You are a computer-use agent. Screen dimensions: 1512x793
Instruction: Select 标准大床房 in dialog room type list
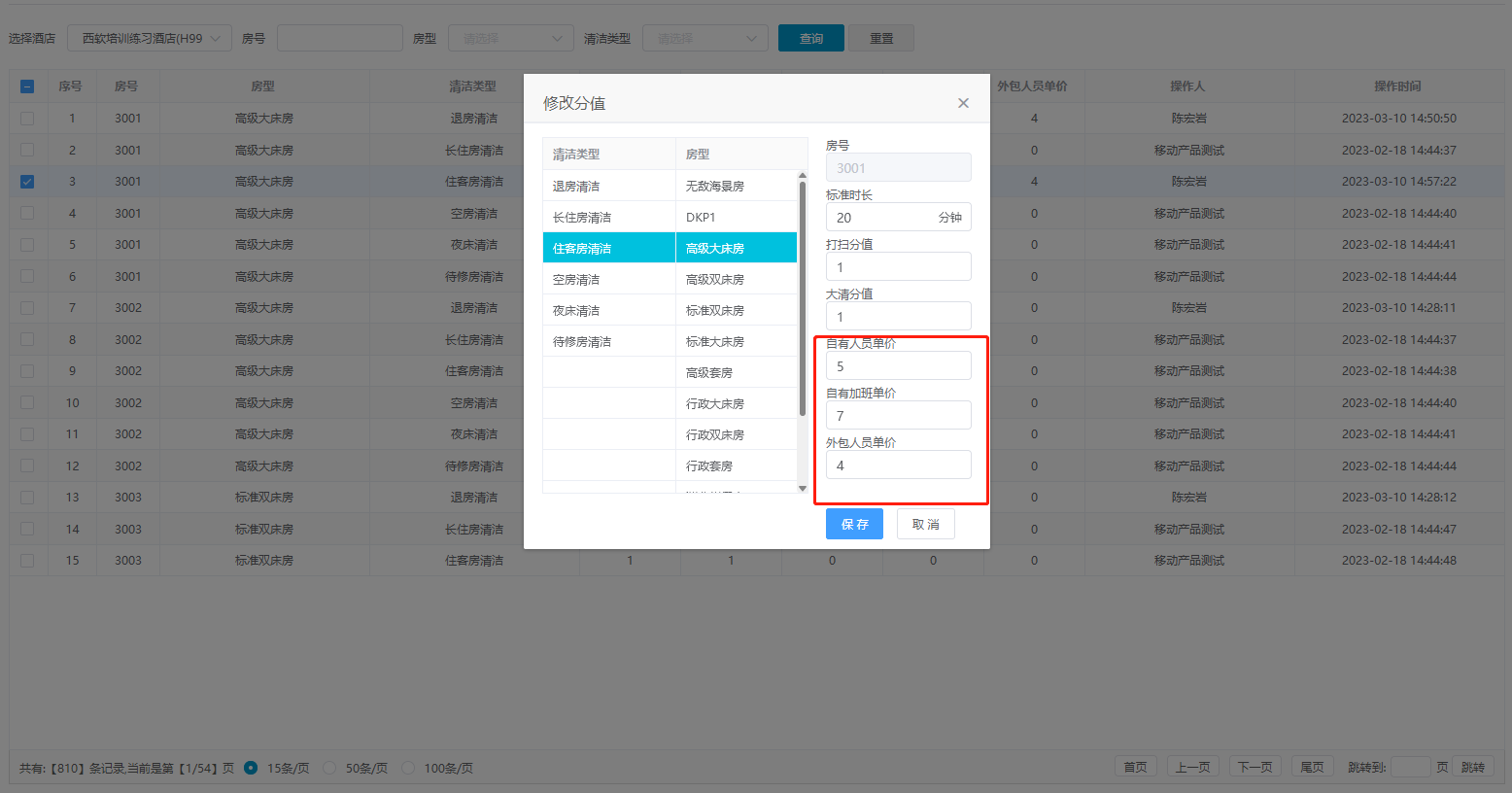pyautogui.click(x=737, y=341)
